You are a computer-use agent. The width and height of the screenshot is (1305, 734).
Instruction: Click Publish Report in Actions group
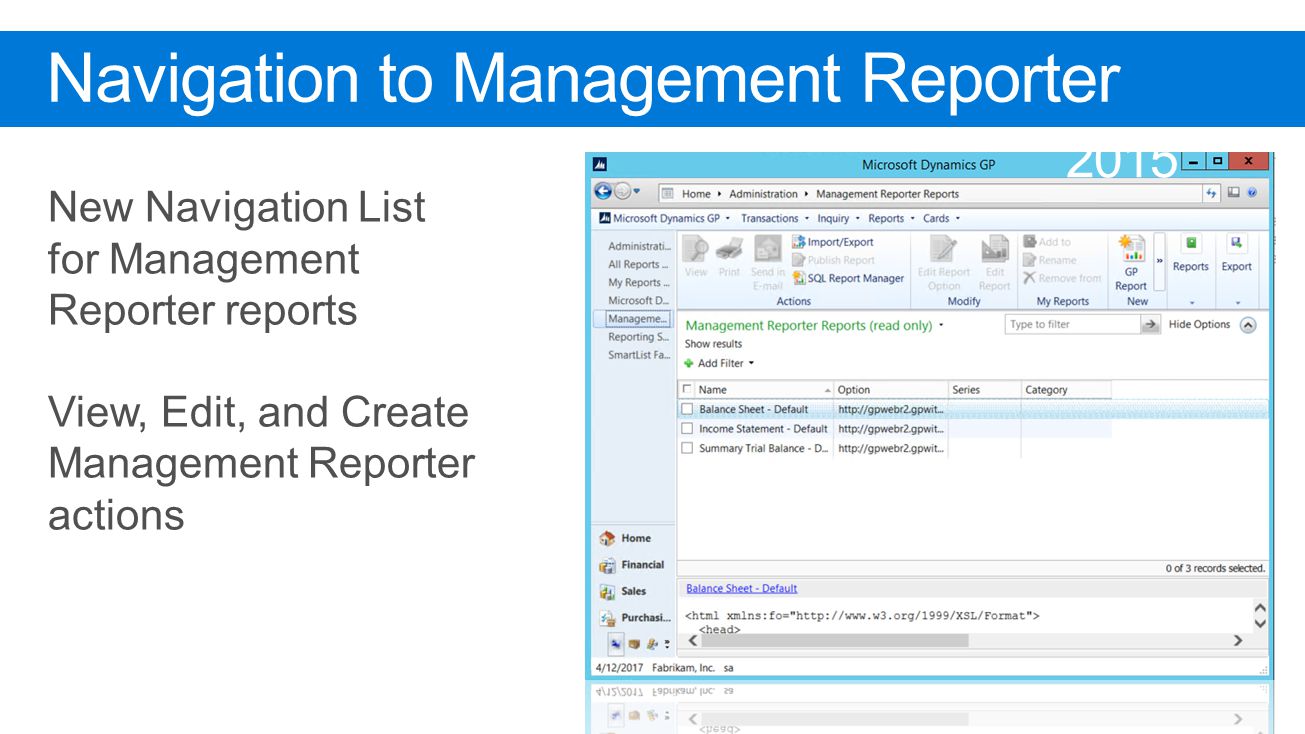[x=833, y=260]
